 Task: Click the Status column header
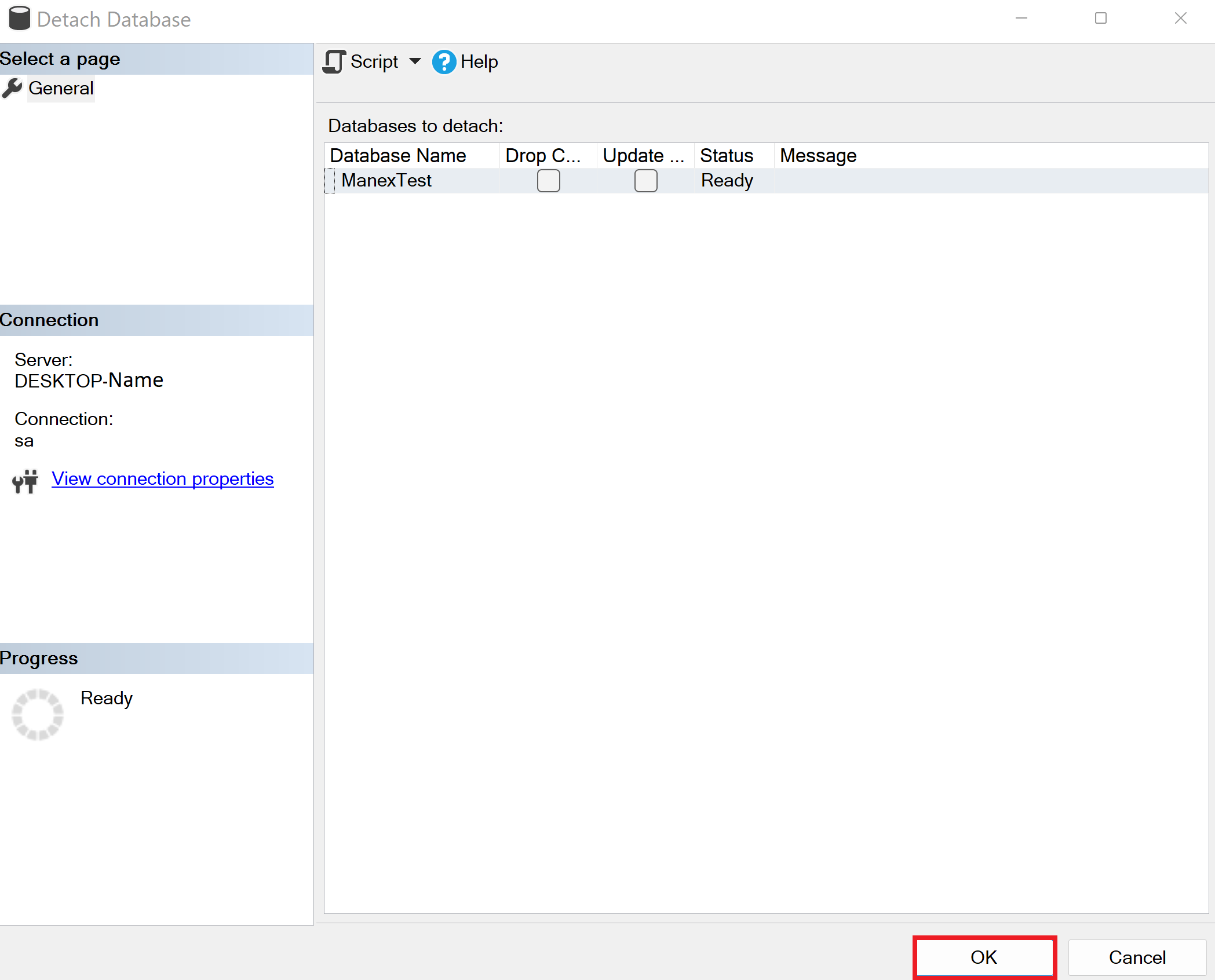(x=727, y=156)
